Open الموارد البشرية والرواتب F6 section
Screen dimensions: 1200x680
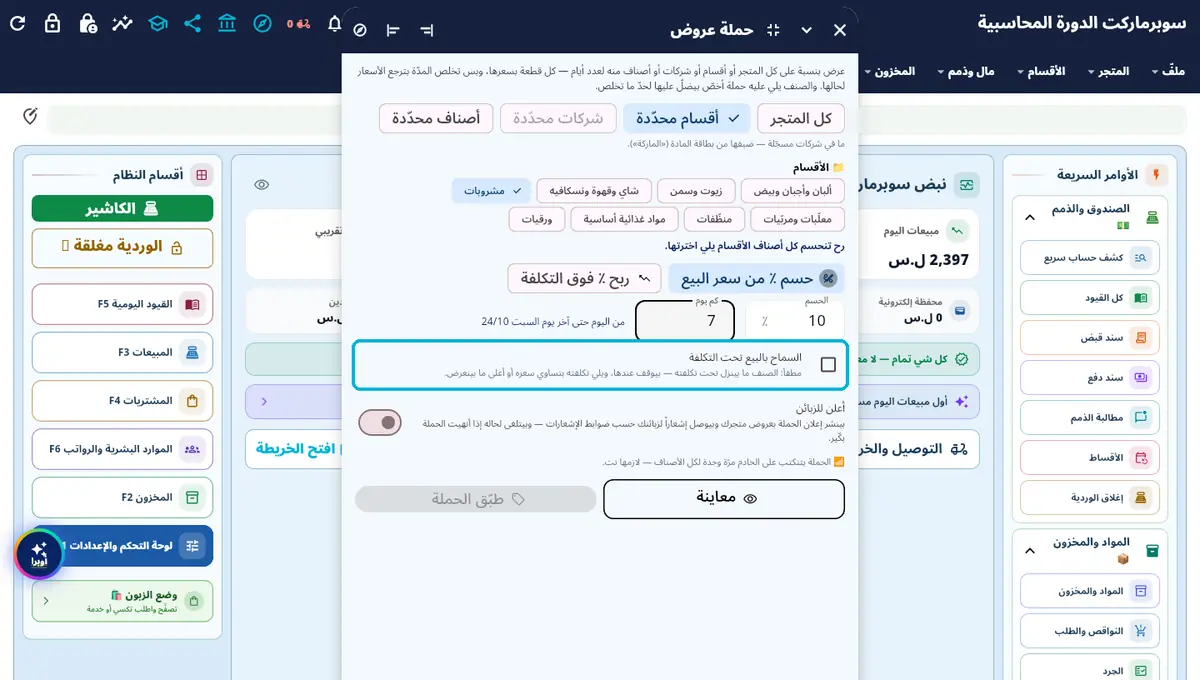pos(122,449)
